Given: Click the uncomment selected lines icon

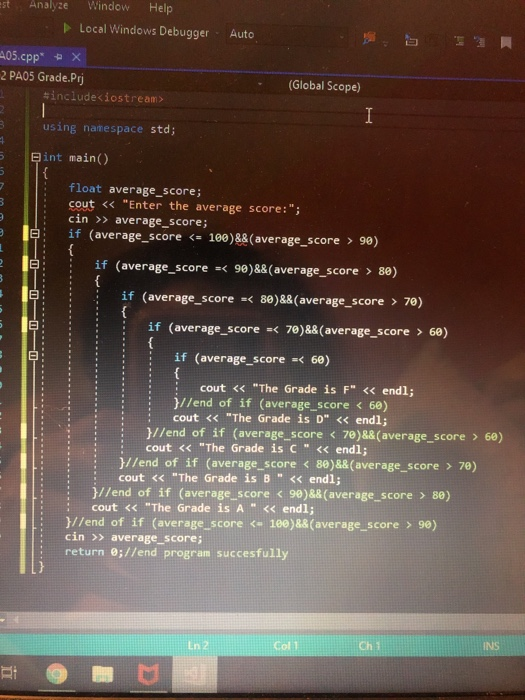Looking at the screenshot, I should click(480, 42).
